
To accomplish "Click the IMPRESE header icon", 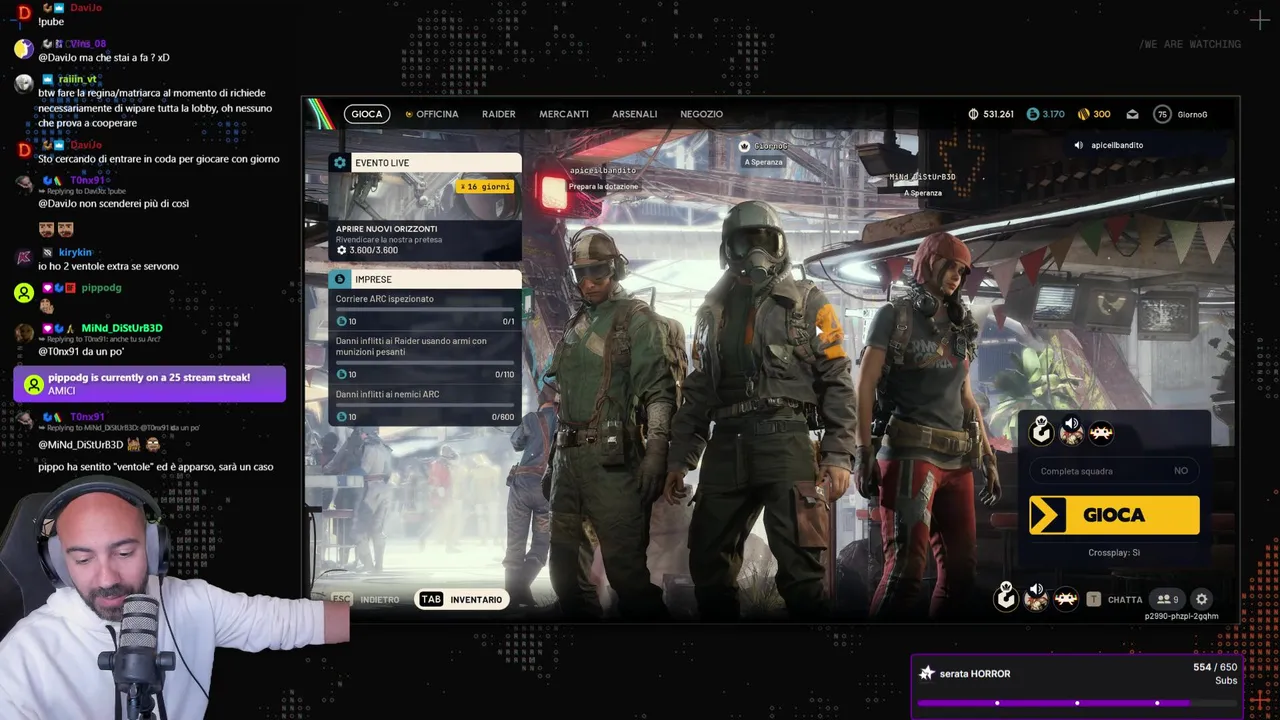I will 340,279.
